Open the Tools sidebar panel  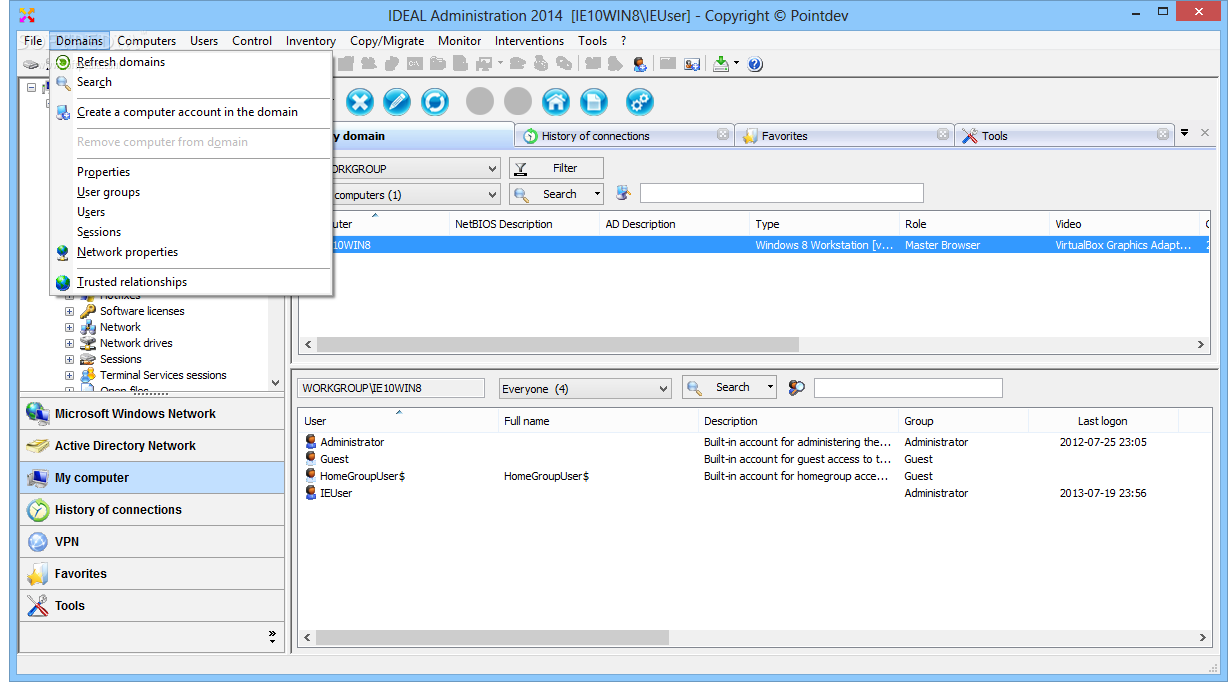pyautogui.click(x=152, y=606)
